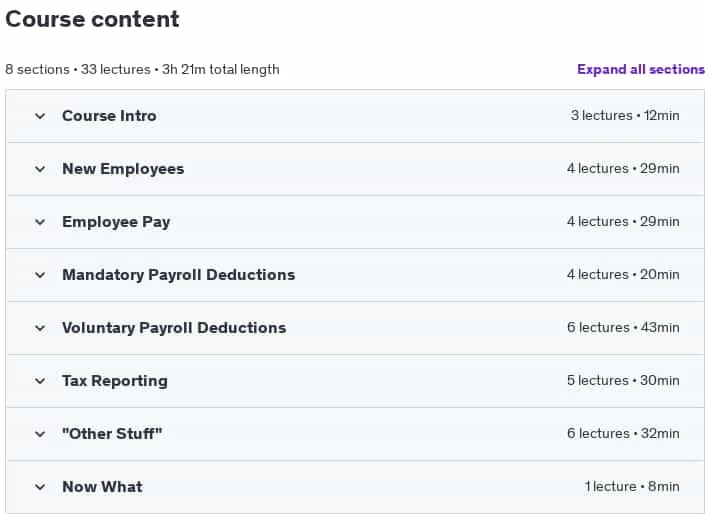Click chevron next to Employee Pay
Viewport: 705px width, 514px height.
click(40, 222)
